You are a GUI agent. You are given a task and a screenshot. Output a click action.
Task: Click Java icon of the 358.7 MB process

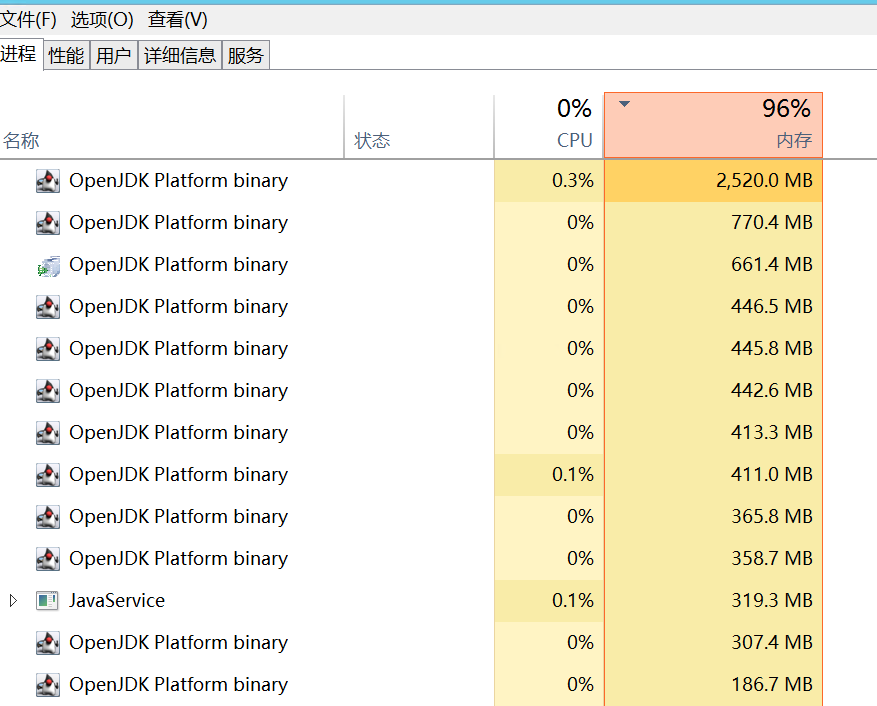click(x=48, y=558)
